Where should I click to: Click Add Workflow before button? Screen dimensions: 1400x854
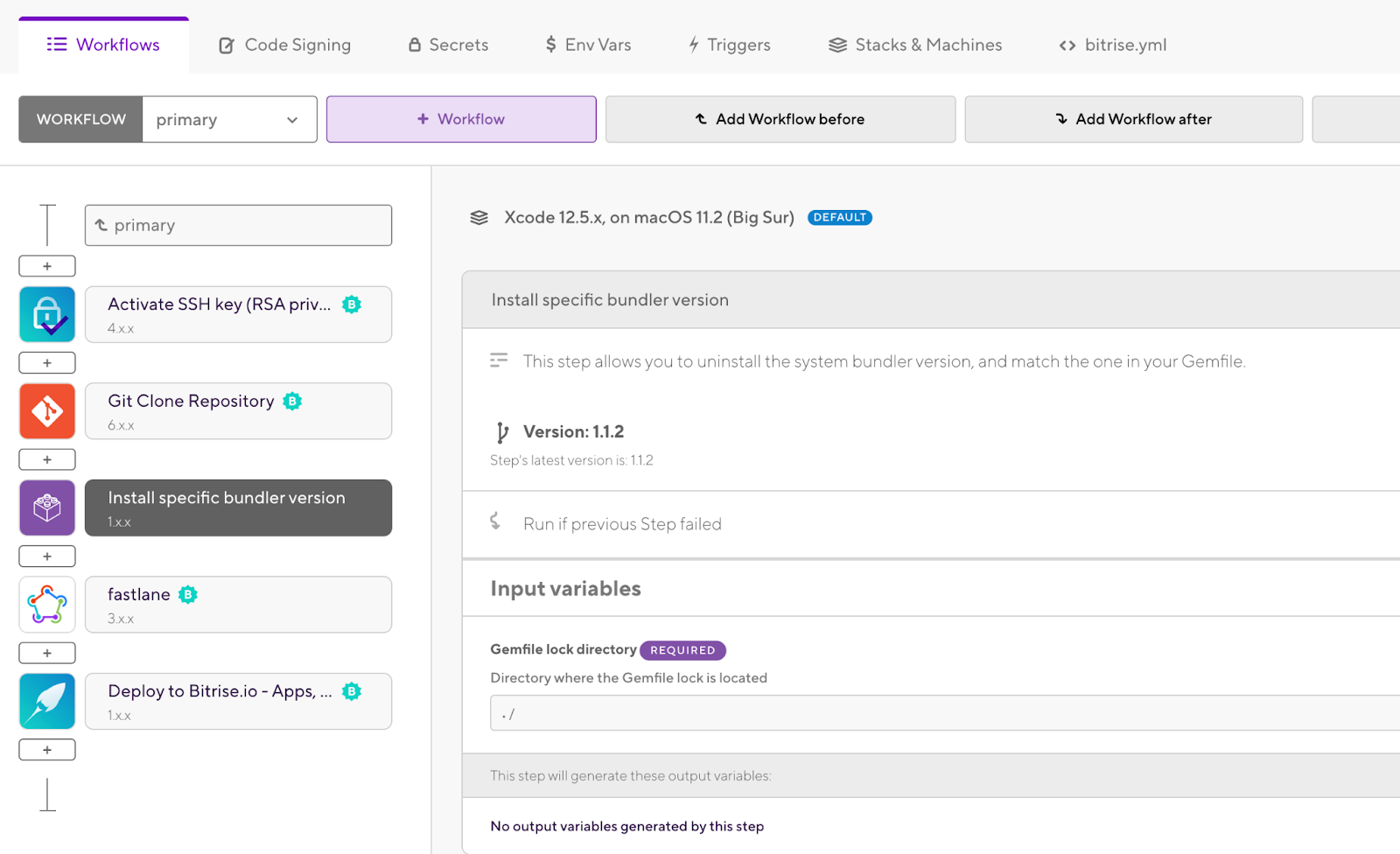pyautogui.click(x=780, y=119)
